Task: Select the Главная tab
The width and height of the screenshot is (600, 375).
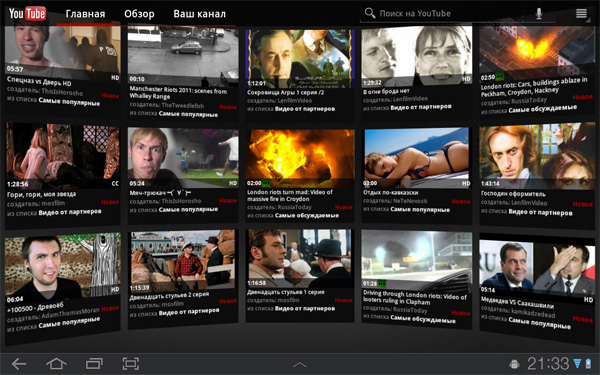Action: point(85,14)
